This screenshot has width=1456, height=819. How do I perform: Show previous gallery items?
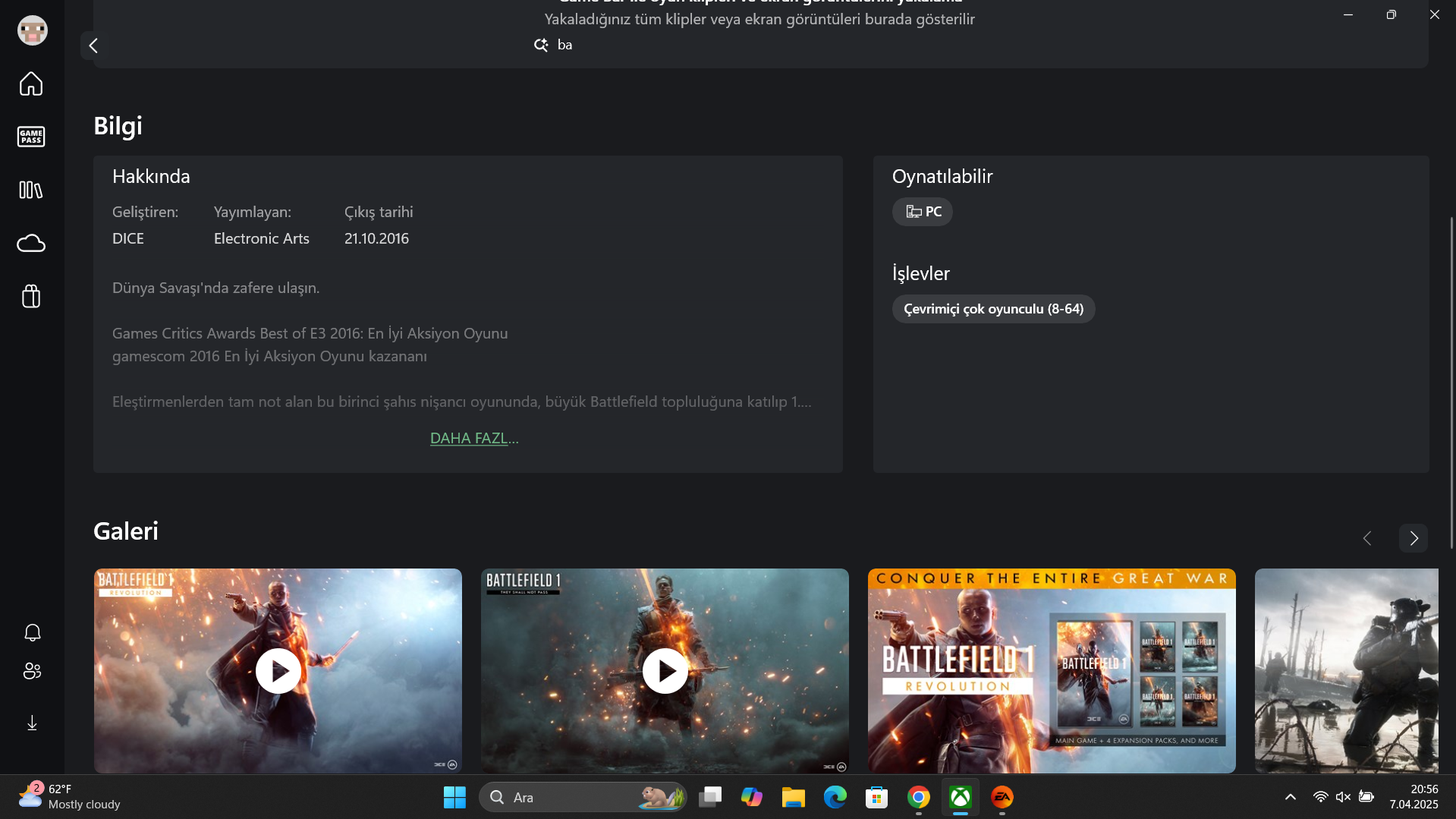pos(1367,538)
